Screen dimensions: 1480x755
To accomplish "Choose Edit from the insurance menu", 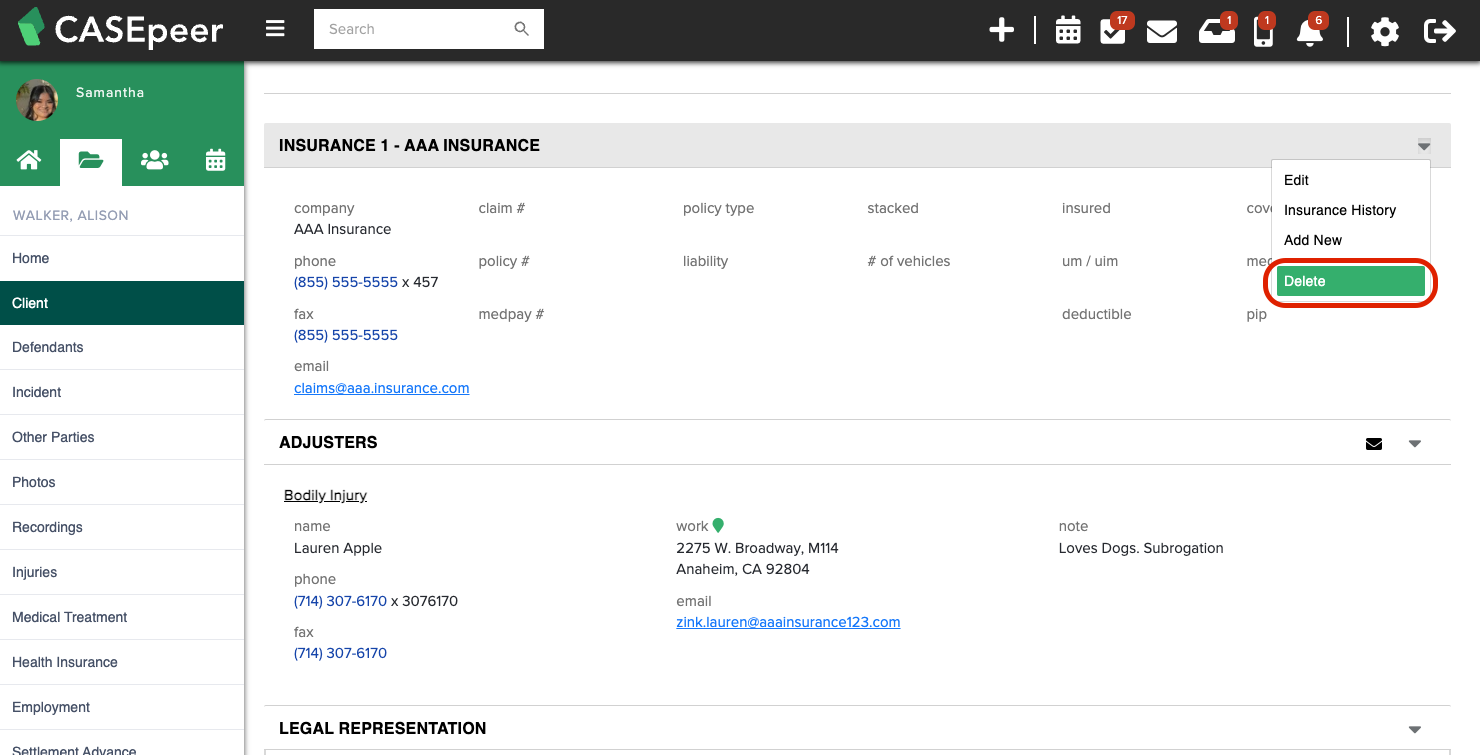I will tap(1296, 180).
